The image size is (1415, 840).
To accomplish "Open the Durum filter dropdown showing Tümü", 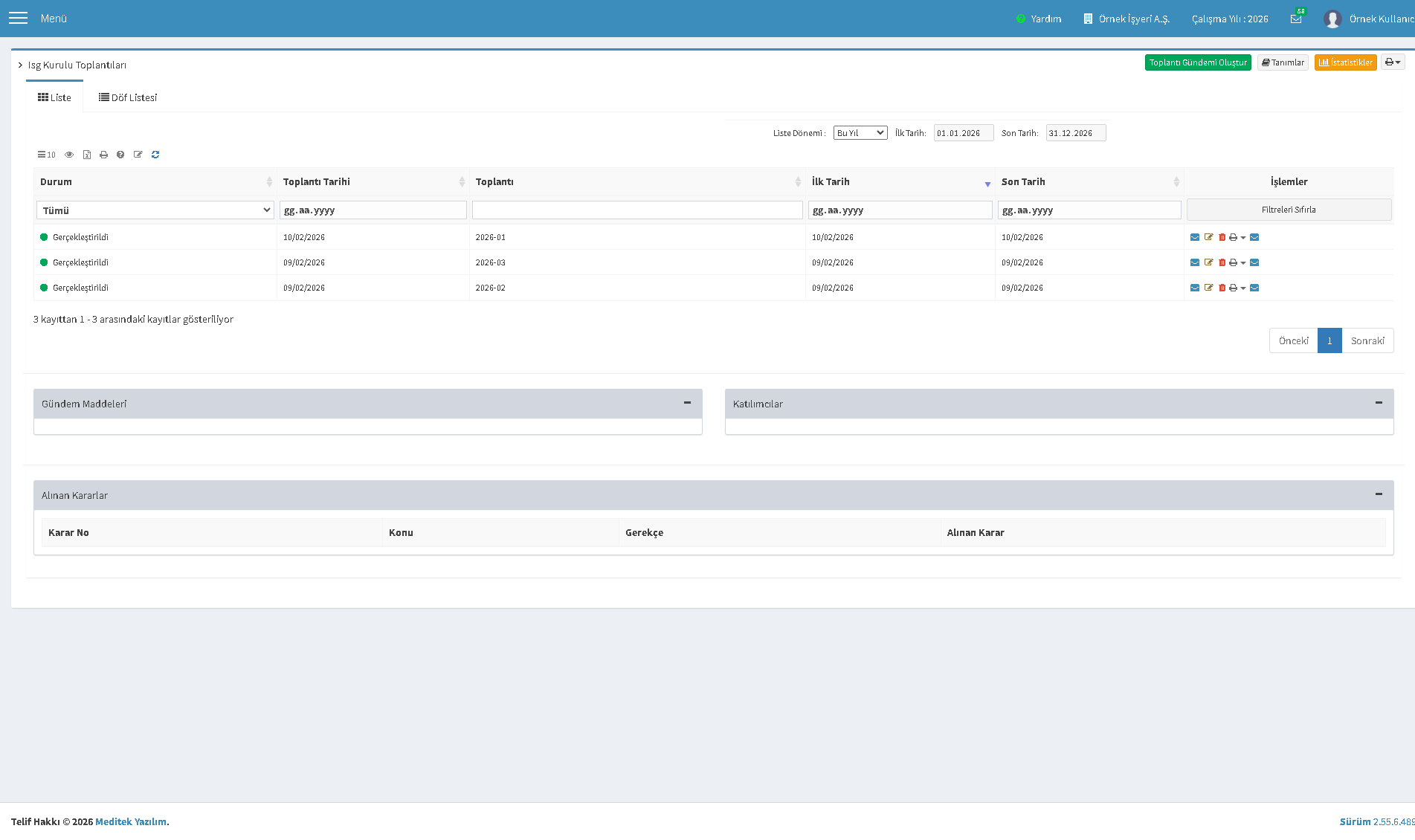I will 155,210.
